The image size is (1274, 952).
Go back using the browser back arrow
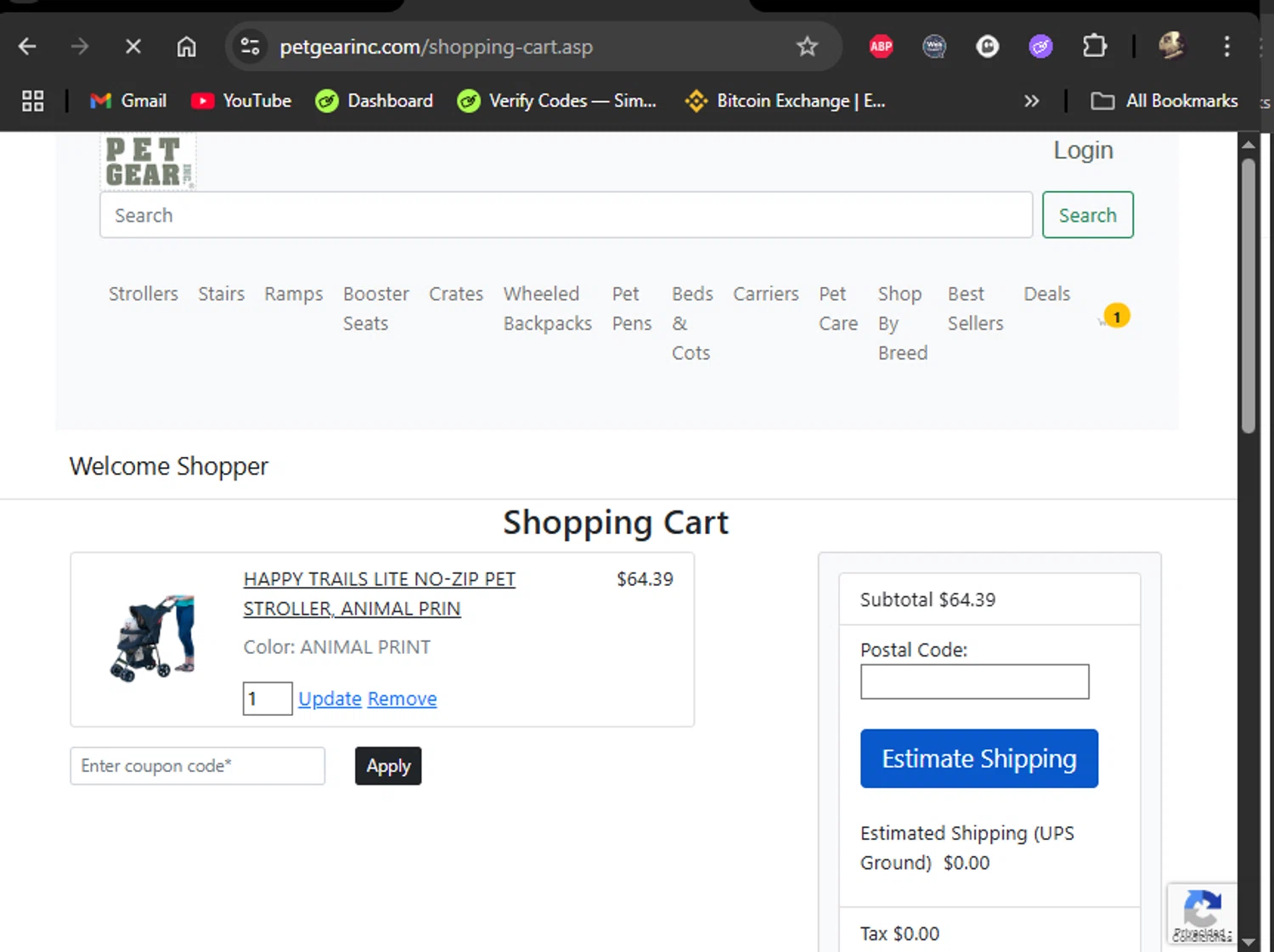coord(27,46)
